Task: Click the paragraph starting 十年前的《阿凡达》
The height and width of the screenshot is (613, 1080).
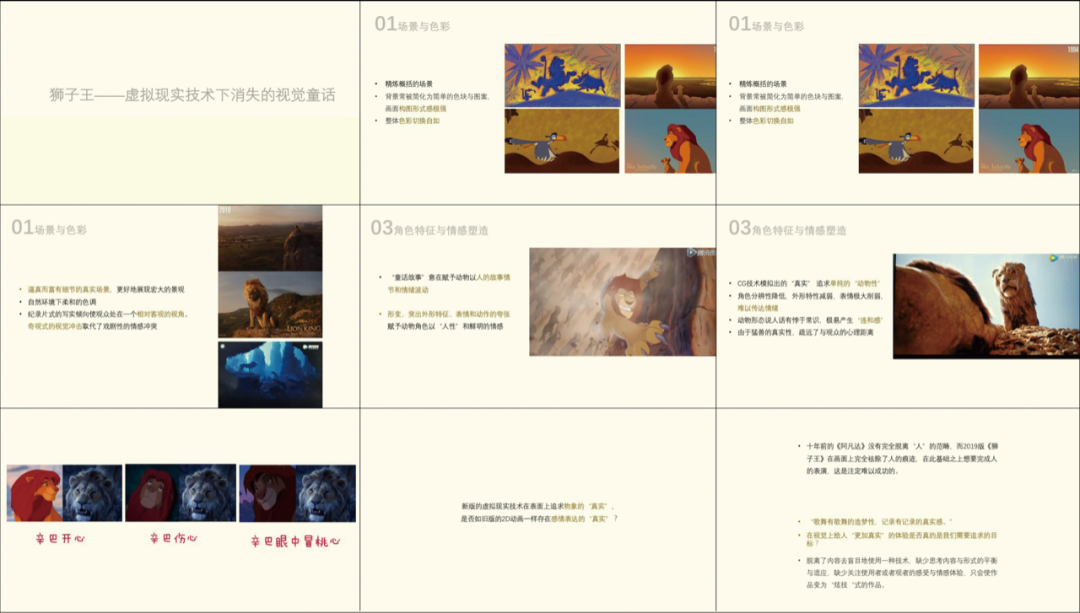Action: (902, 459)
